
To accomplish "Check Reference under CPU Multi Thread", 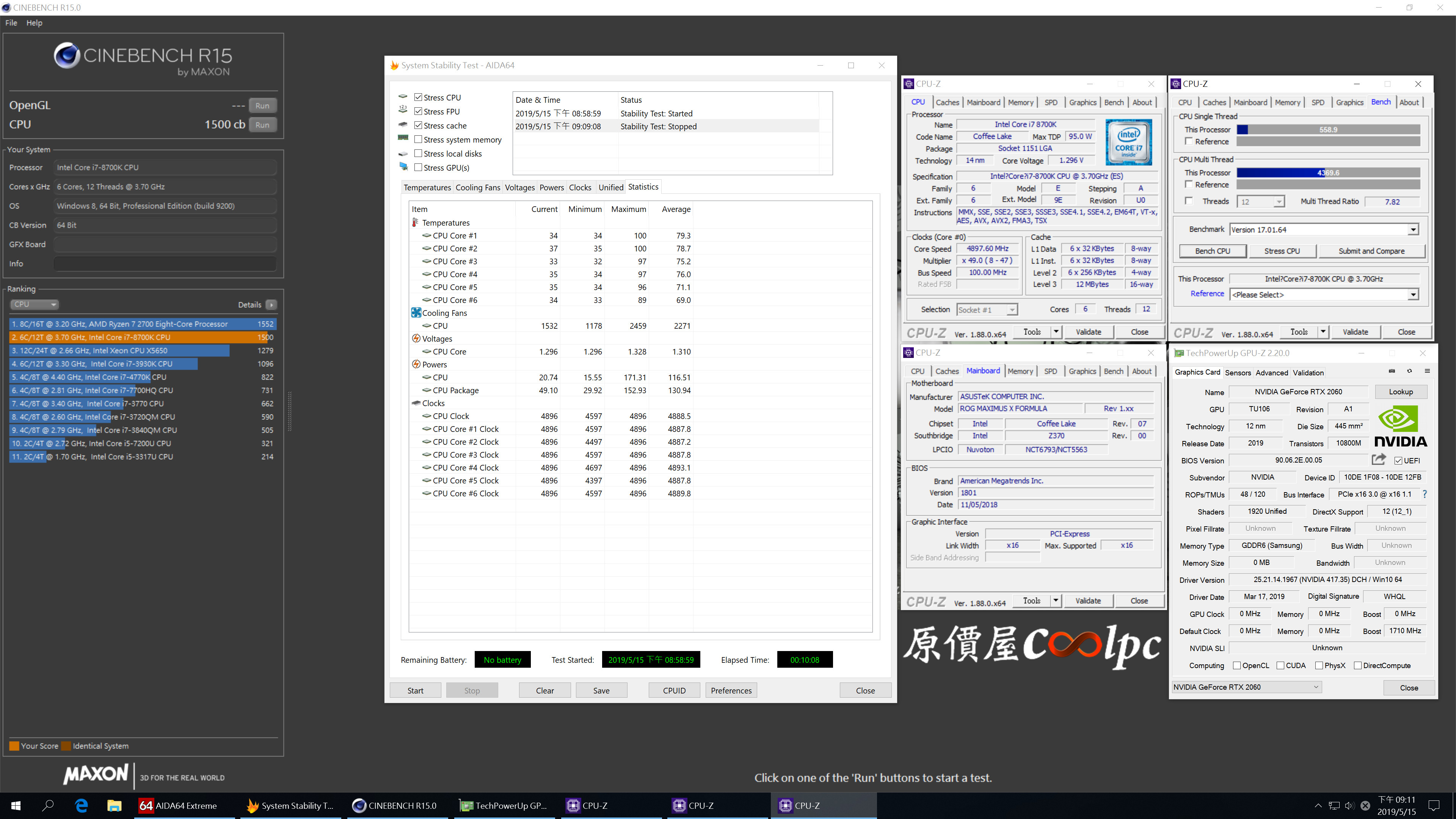I will pyautogui.click(x=1189, y=184).
